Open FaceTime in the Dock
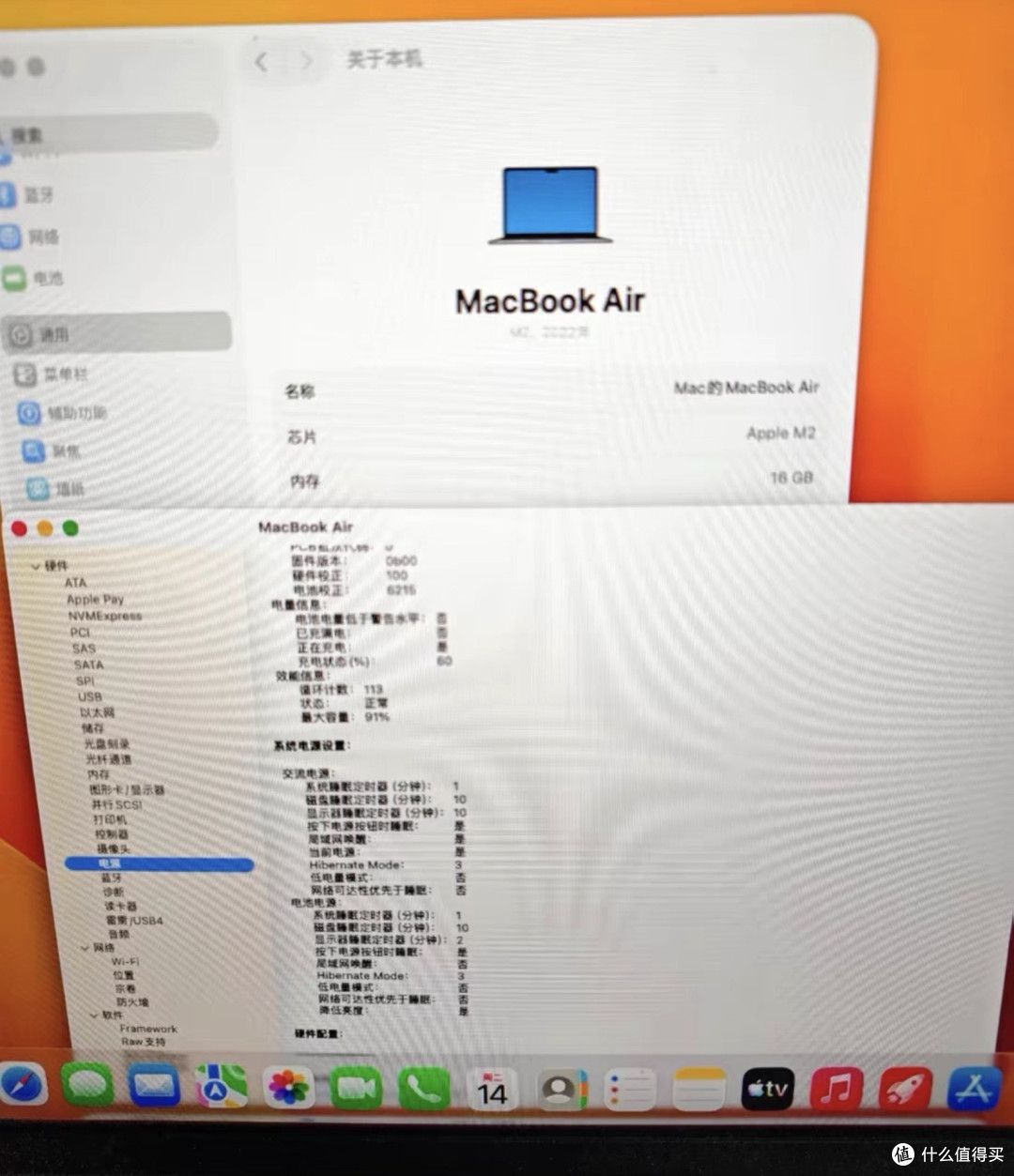The height and width of the screenshot is (1176, 1014). [x=356, y=1089]
